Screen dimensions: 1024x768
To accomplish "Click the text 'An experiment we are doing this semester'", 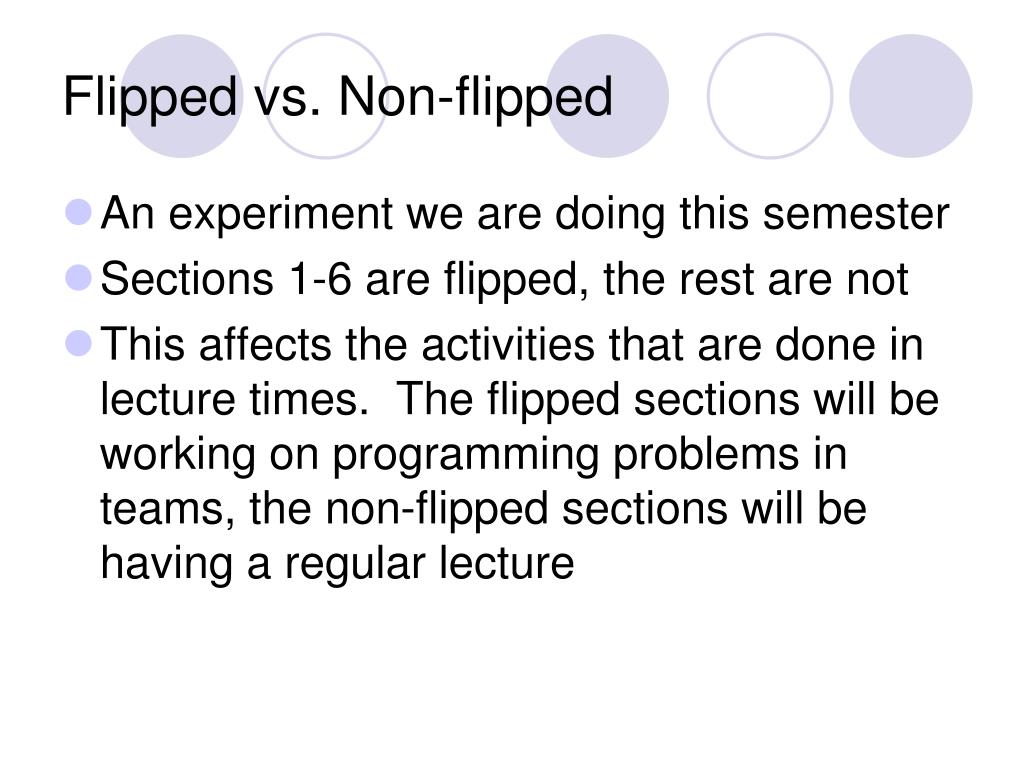I will (524, 214).
